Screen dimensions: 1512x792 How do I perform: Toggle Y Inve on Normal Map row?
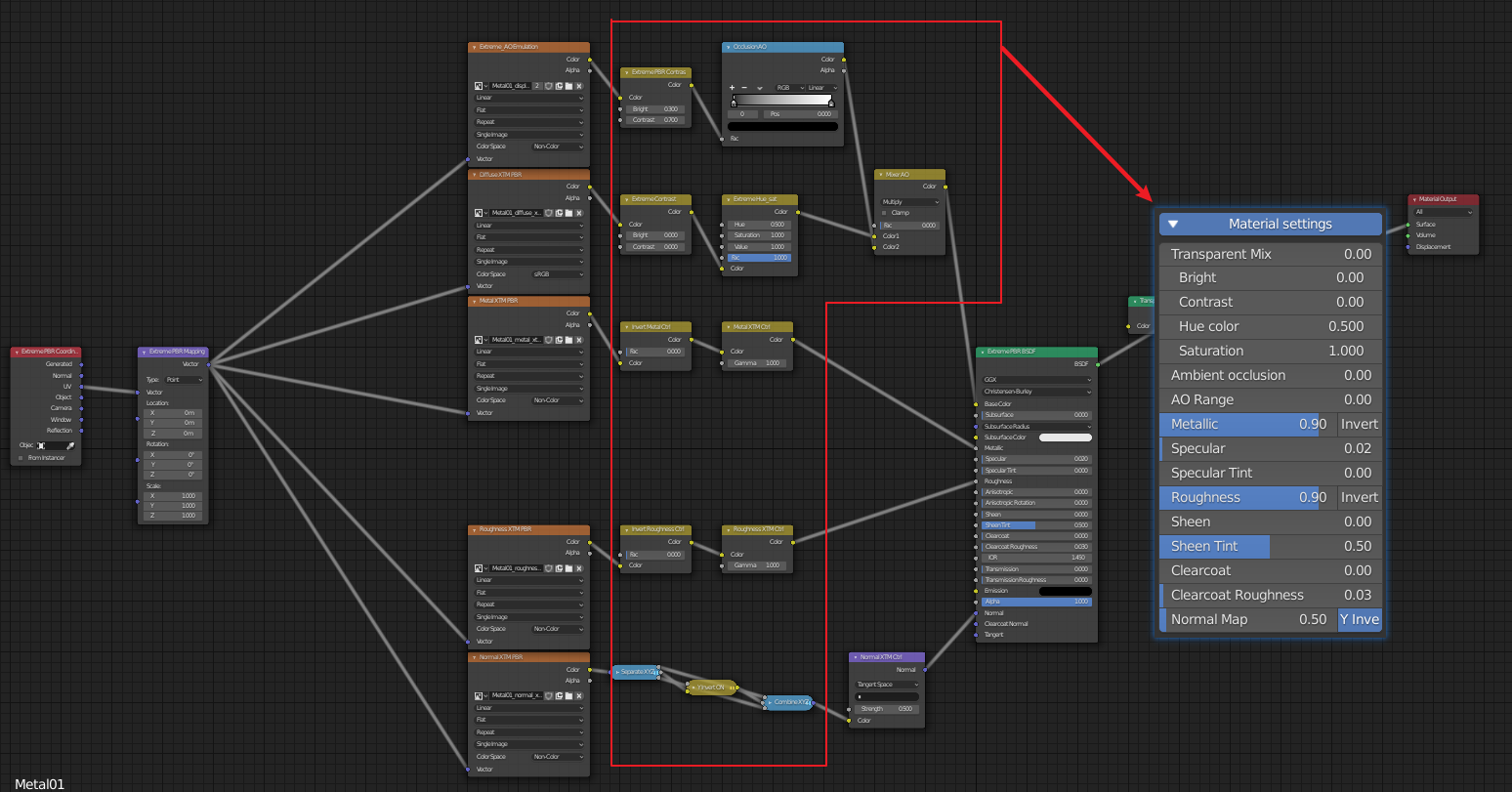[1360, 619]
